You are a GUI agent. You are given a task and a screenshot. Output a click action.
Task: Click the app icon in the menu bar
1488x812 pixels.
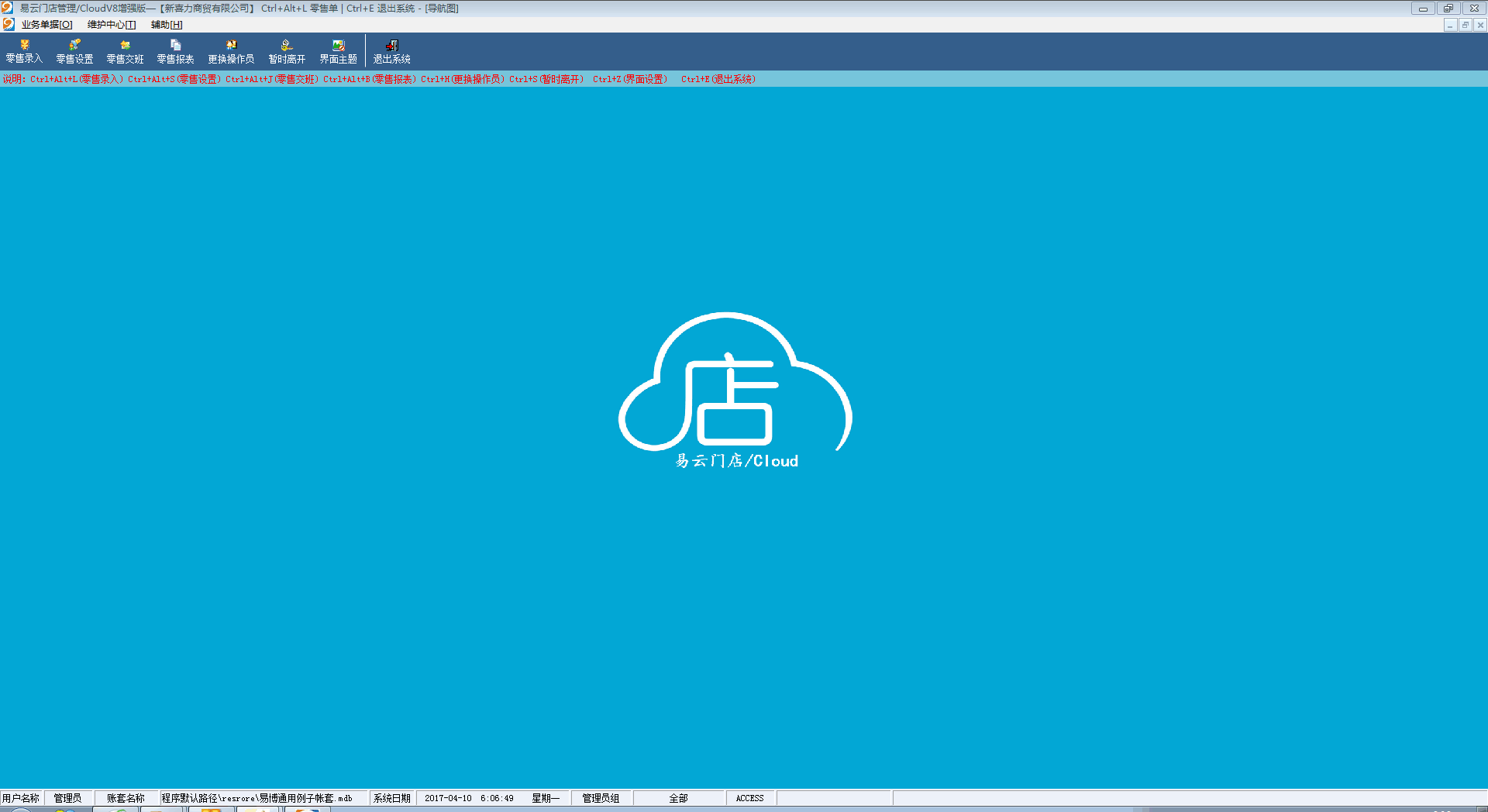tap(9, 25)
